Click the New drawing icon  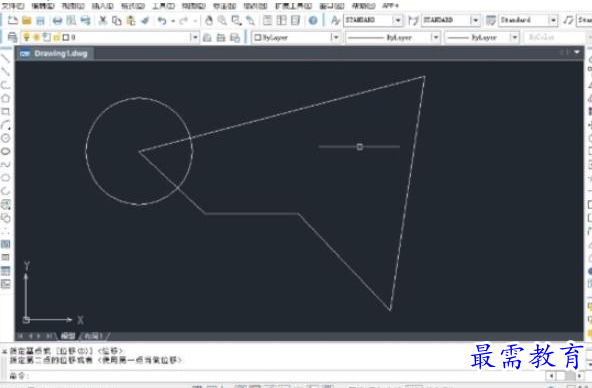pos(12,20)
